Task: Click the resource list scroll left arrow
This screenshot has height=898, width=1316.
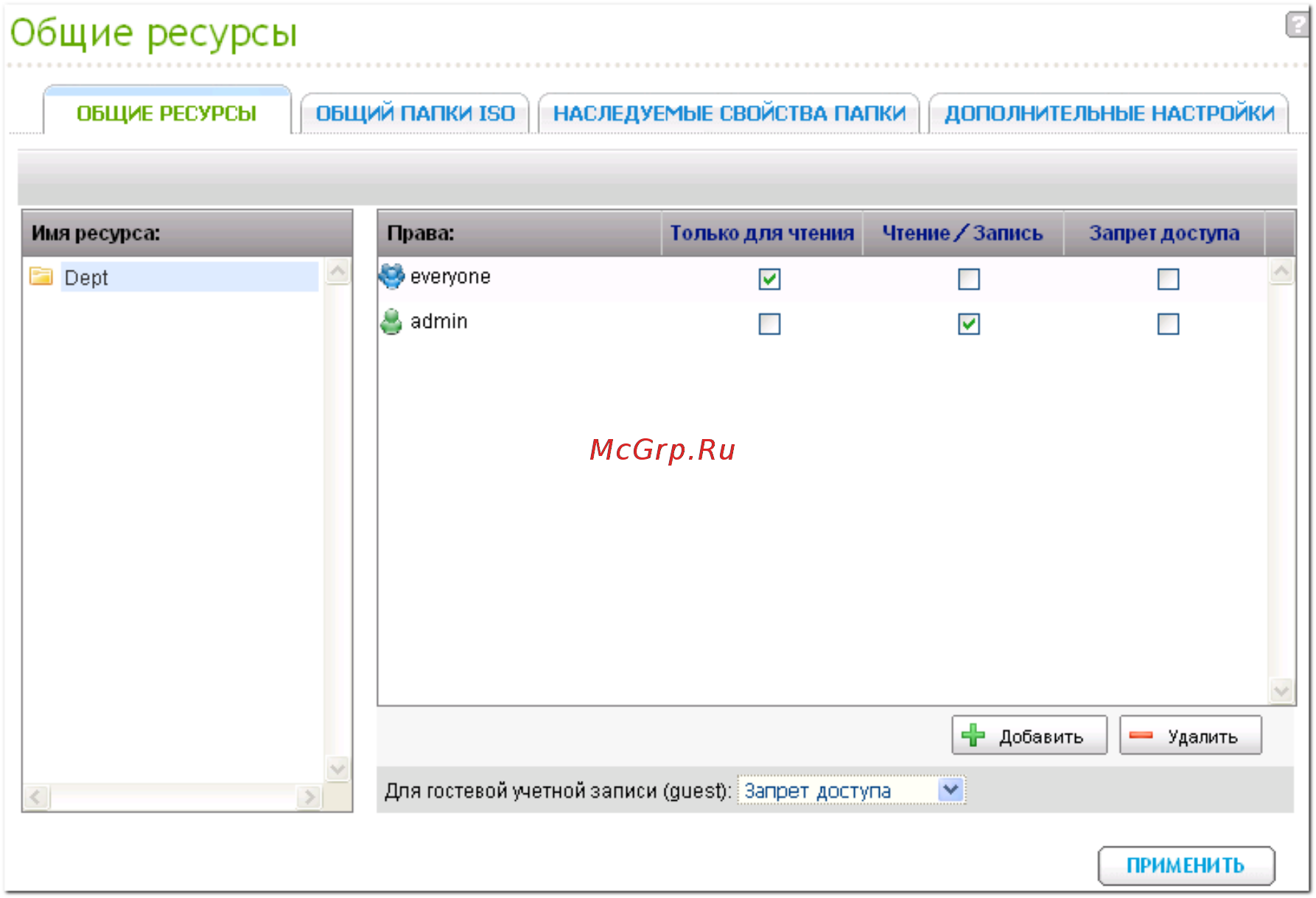Action: click(37, 797)
